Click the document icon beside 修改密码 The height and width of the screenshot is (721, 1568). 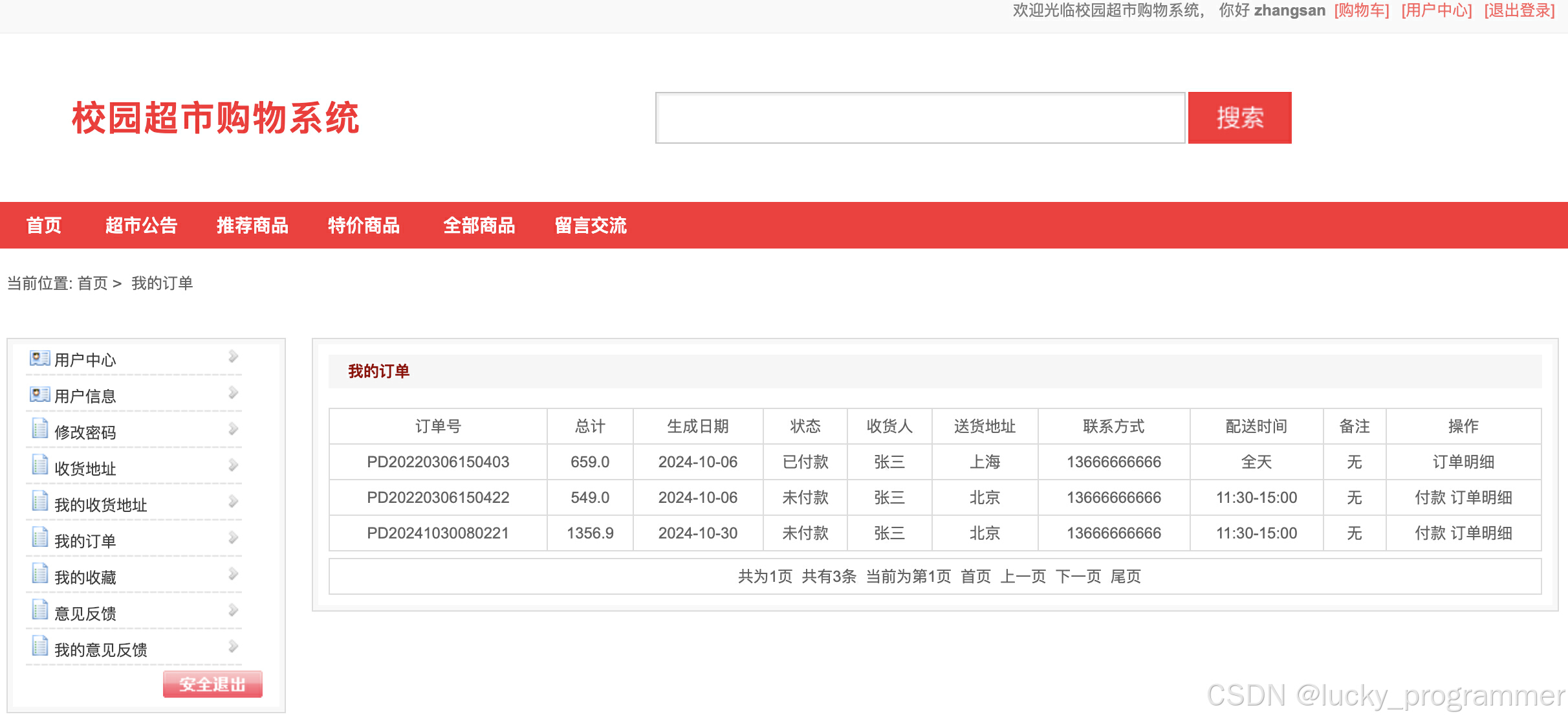tap(40, 429)
